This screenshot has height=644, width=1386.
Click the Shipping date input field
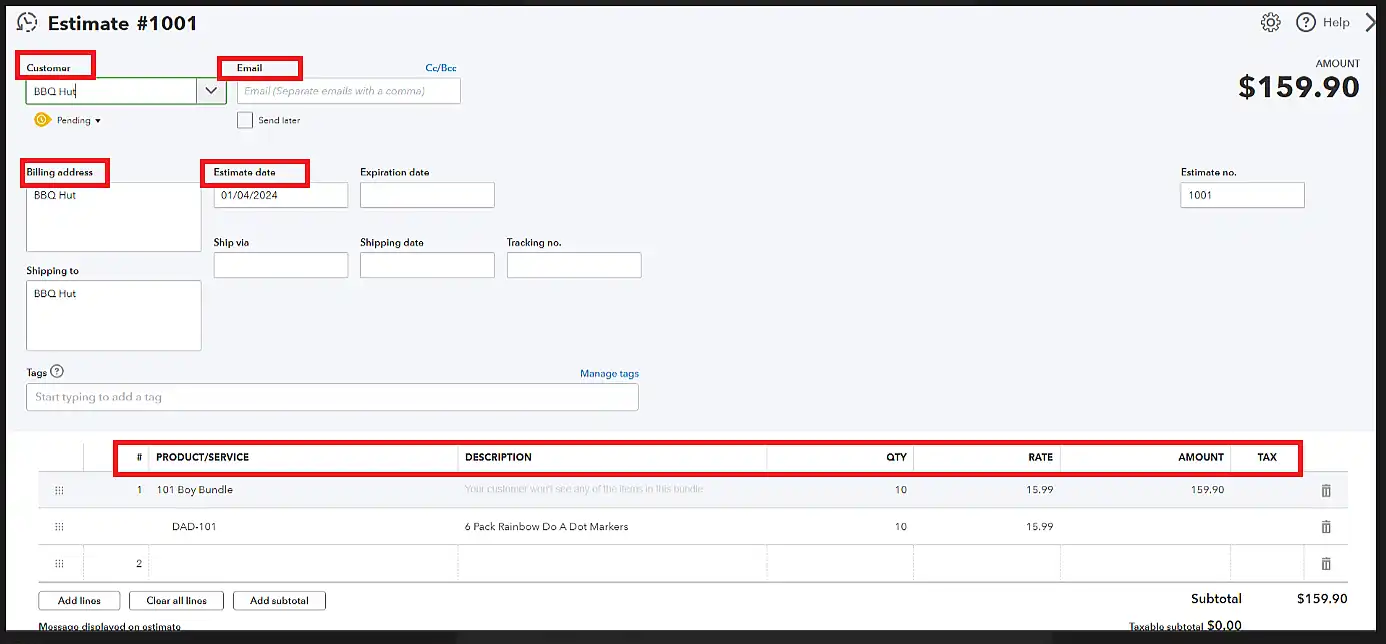point(427,265)
